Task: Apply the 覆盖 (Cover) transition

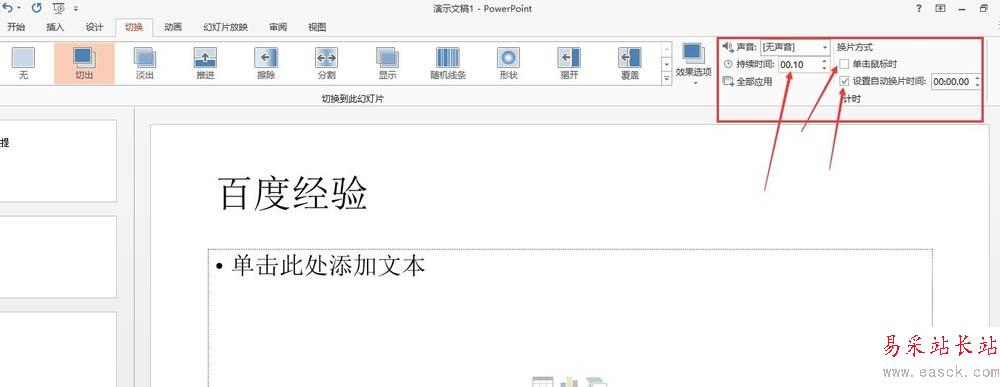Action: (x=629, y=63)
